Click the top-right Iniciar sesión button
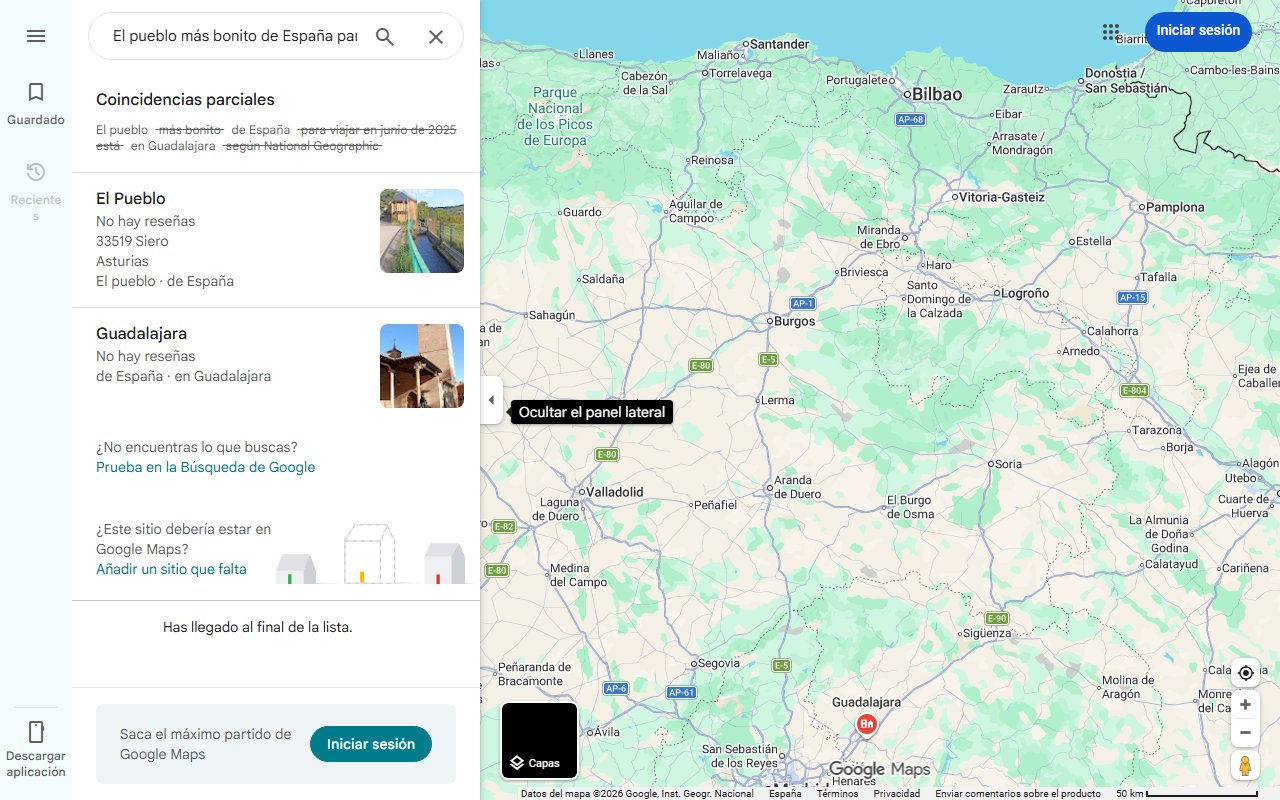Screen dimensions: 1280x800 pyautogui.click(x=1197, y=31)
